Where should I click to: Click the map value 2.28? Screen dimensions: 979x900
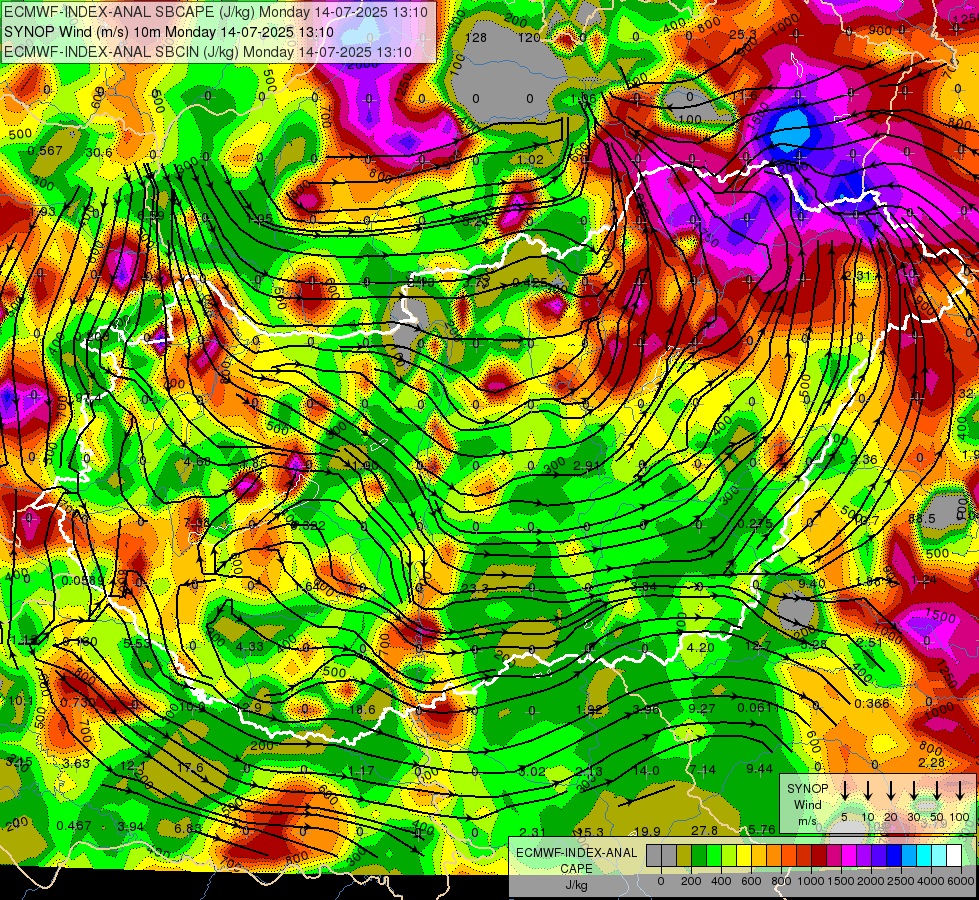coord(932,762)
